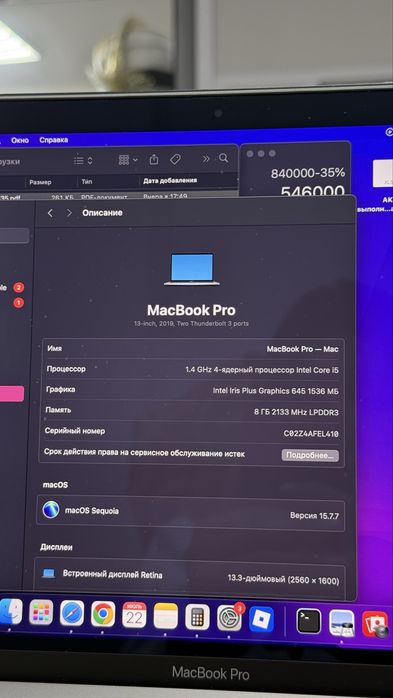Click the name value 'MacBook Pro — Mac'
Image resolution: width=393 pixels, height=698 pixels.
click(x=303, y=349)
